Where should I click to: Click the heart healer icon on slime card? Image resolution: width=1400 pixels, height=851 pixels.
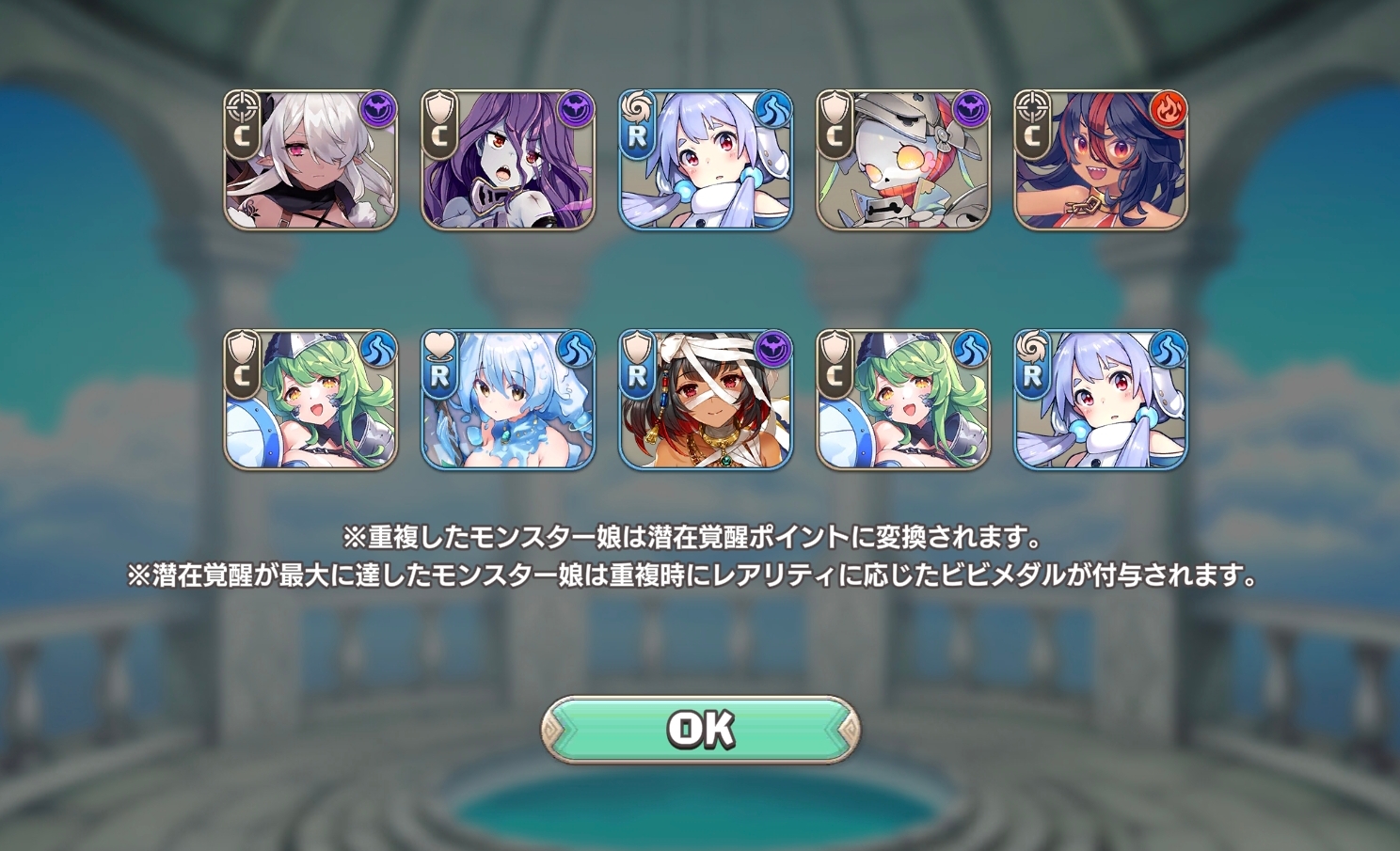pyautogui.click(x=439, y=346)
